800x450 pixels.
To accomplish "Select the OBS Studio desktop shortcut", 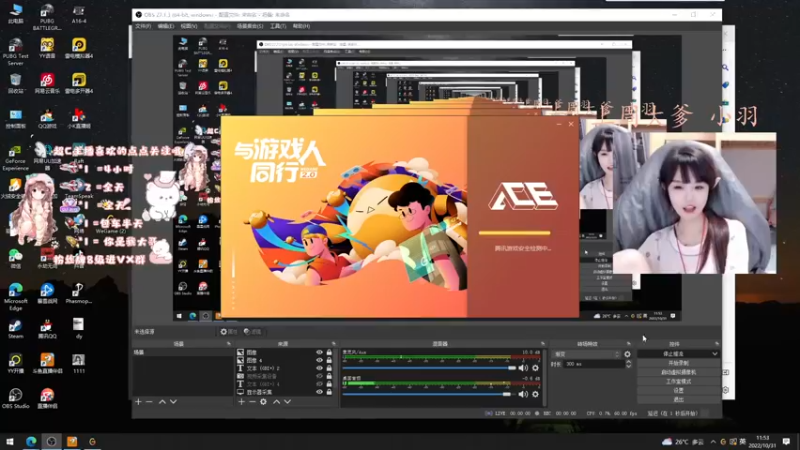I will click(x=15, y=398).
